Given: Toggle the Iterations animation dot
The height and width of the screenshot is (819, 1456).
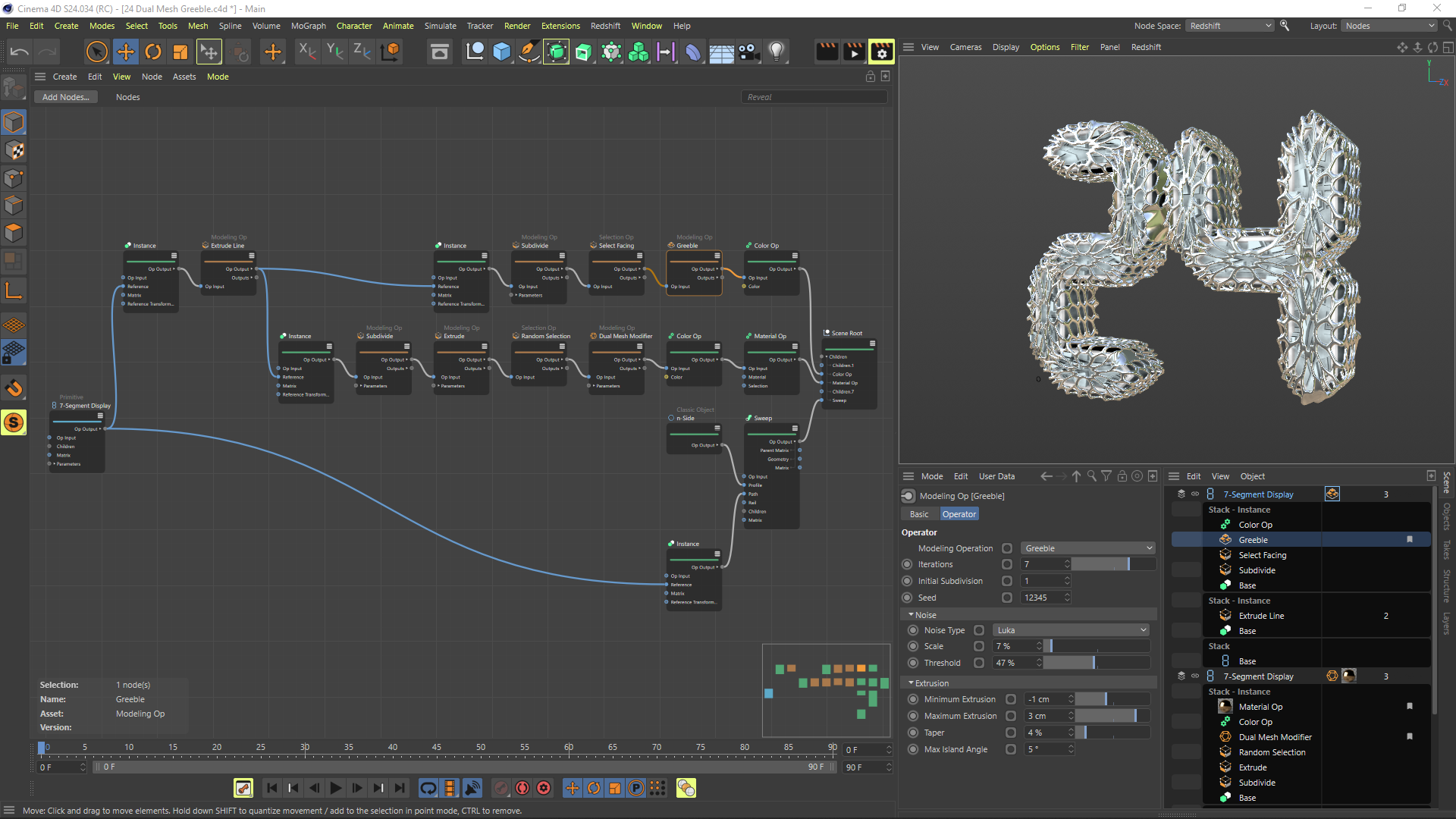Looking at the screenshot, I should (907, 564).
